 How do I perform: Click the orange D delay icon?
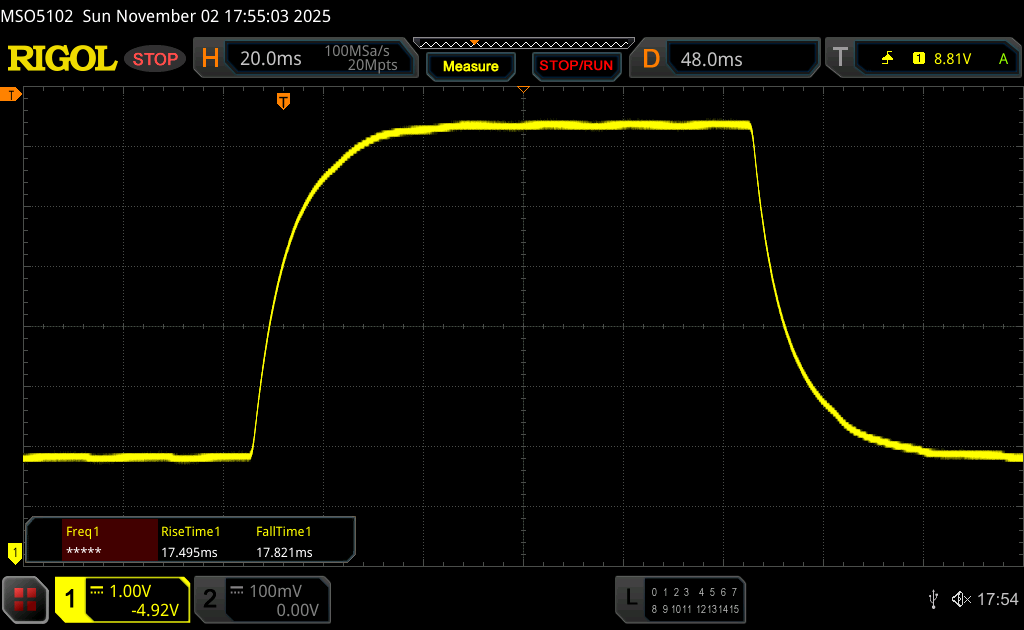[x=651, y=59]
